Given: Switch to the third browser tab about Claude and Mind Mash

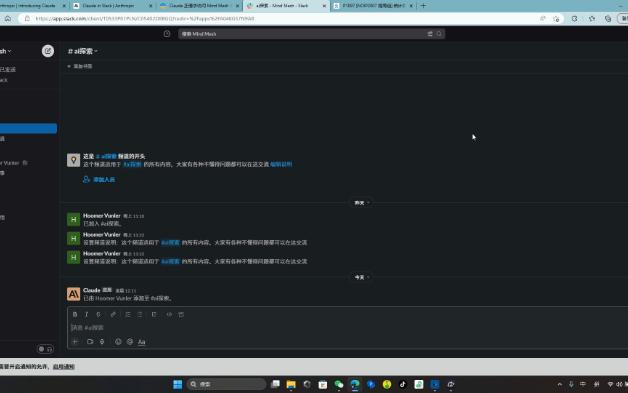Looking at the screenshot, I should 199,6.
